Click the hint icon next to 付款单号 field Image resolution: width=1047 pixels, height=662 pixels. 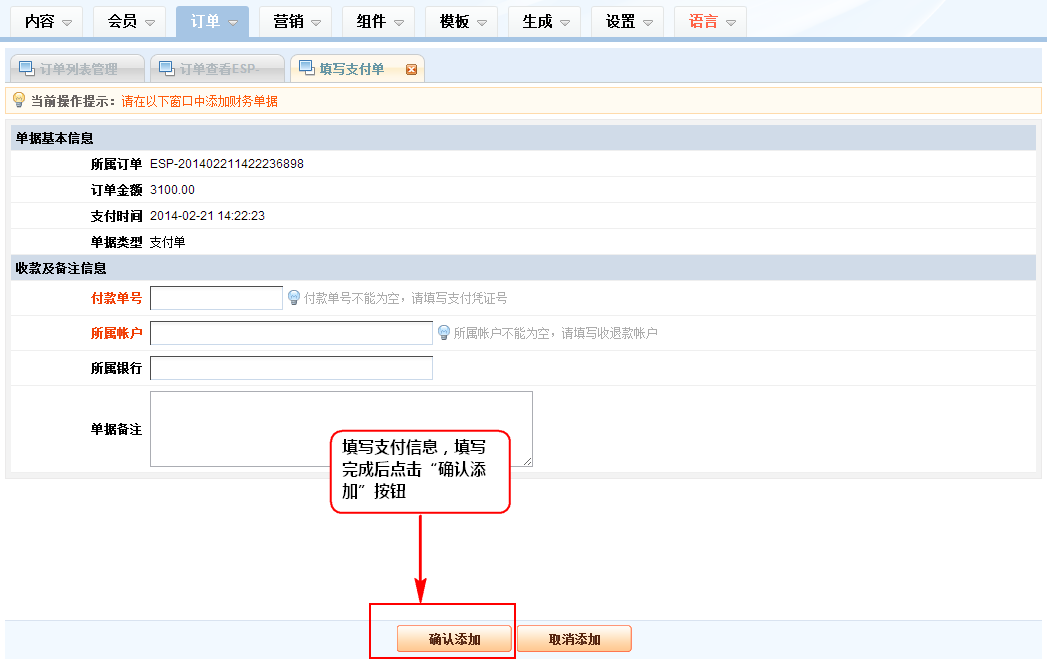294,298
